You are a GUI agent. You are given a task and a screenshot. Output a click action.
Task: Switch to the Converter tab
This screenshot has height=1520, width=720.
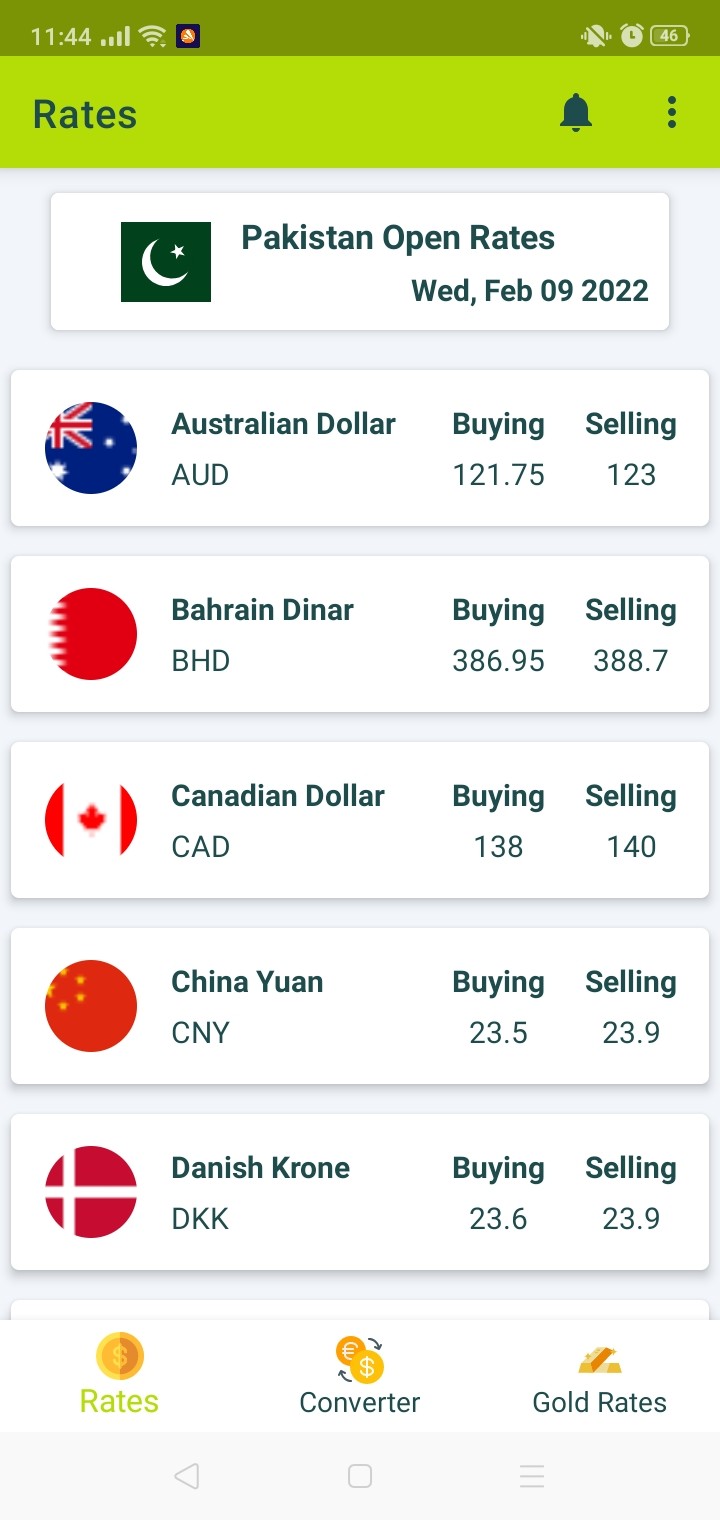click(x=360, y=1376)
